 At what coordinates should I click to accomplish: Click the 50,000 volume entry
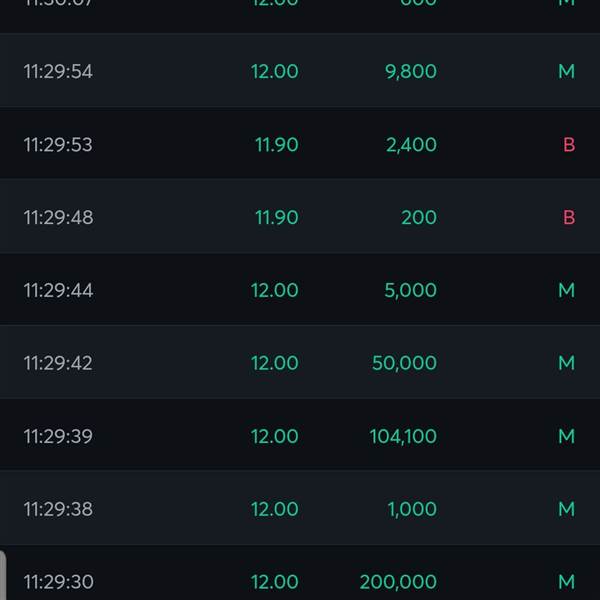point(404,363)
